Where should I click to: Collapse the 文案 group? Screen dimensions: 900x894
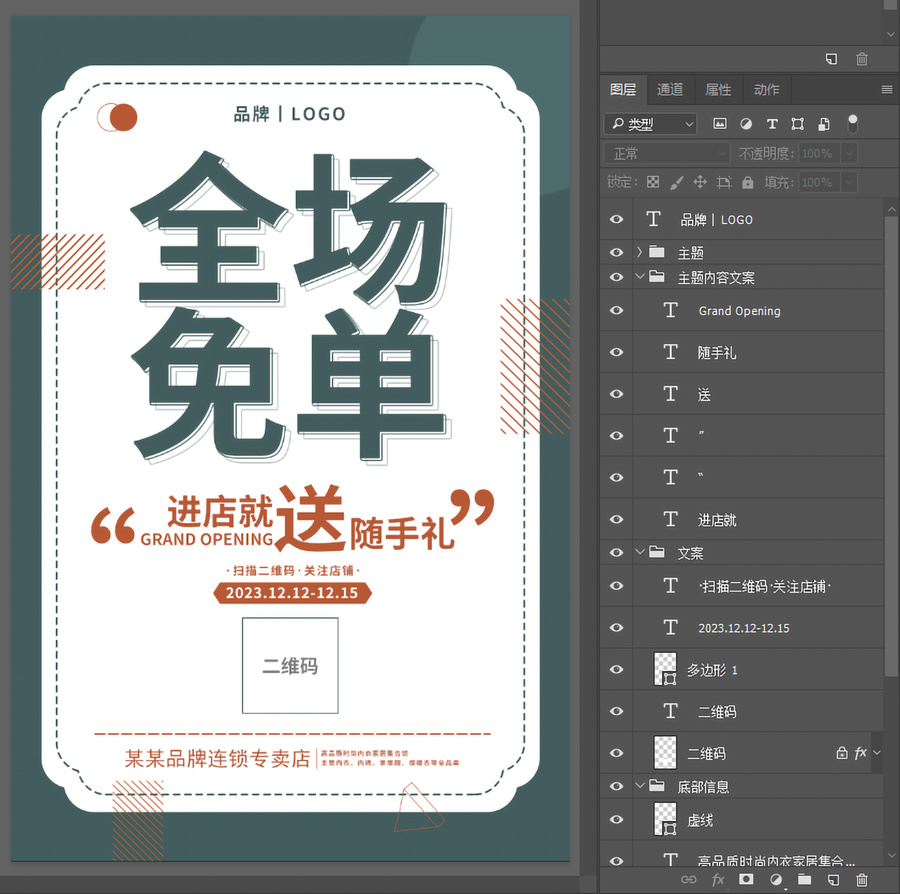pyautogui.click(x=640, y=552)
